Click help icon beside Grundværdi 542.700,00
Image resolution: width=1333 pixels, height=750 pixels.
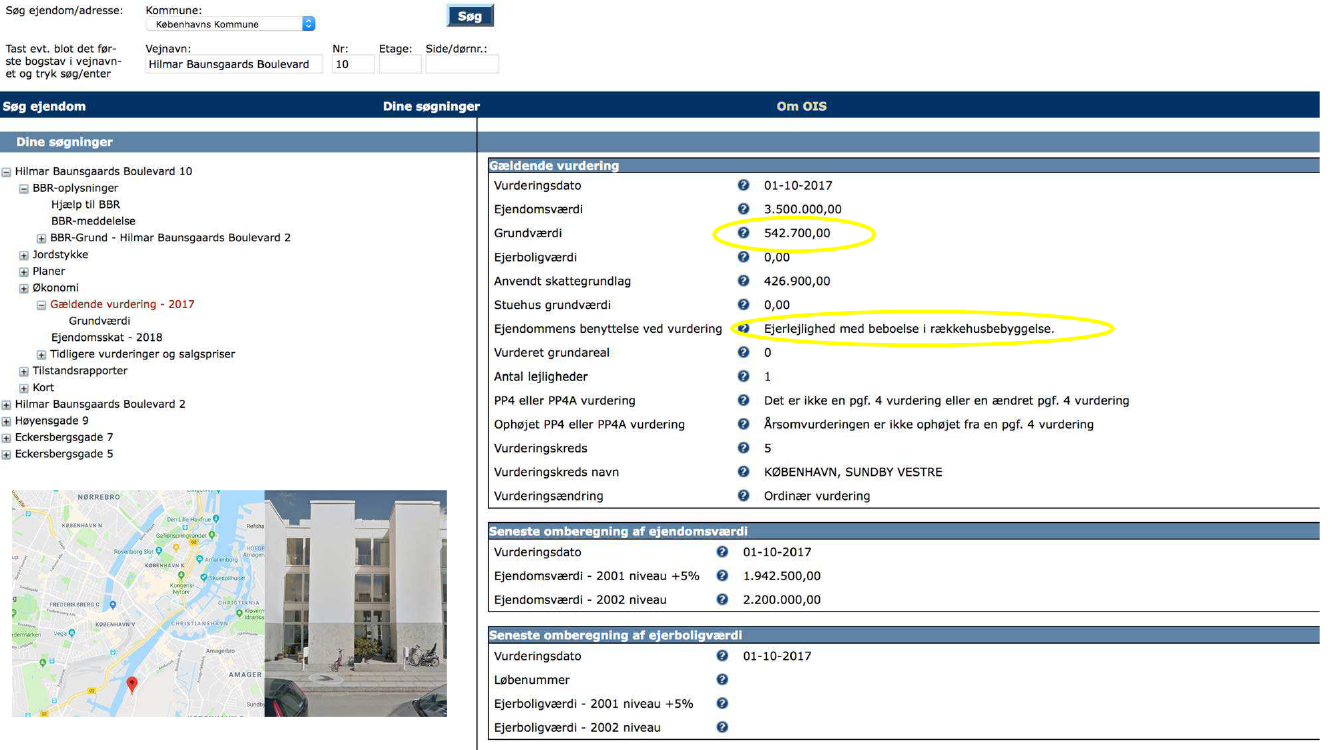click(x=743, y=233)
